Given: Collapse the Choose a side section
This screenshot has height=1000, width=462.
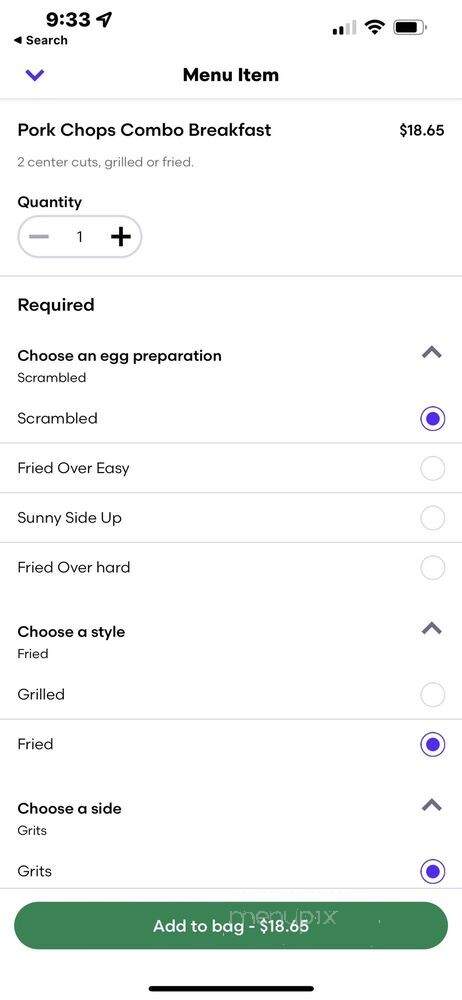Looking at the screenshot, I should click(432, 805).
